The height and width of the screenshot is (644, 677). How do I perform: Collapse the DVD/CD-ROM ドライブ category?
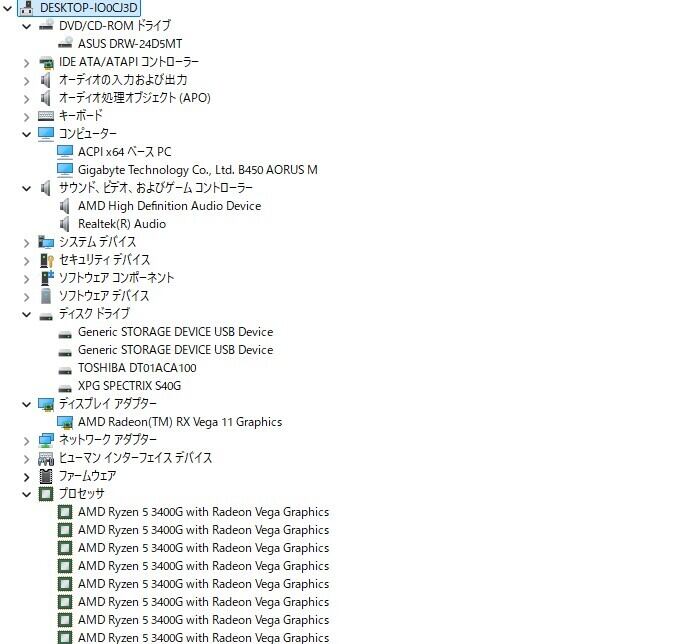(x=27, y=26)
